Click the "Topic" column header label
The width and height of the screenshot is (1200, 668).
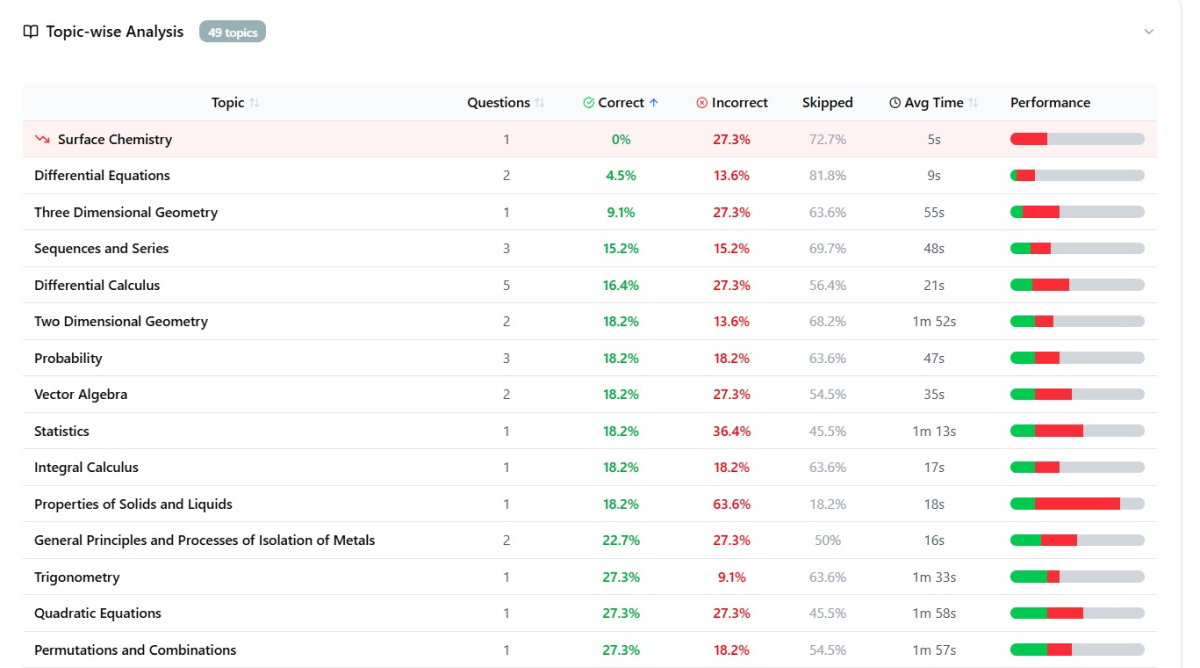[228, 103]
